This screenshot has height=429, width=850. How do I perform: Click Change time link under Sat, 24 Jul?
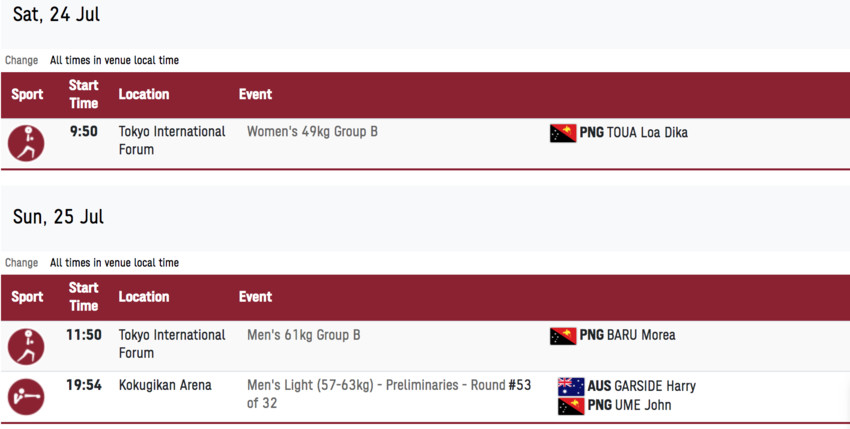coord(22,60)
